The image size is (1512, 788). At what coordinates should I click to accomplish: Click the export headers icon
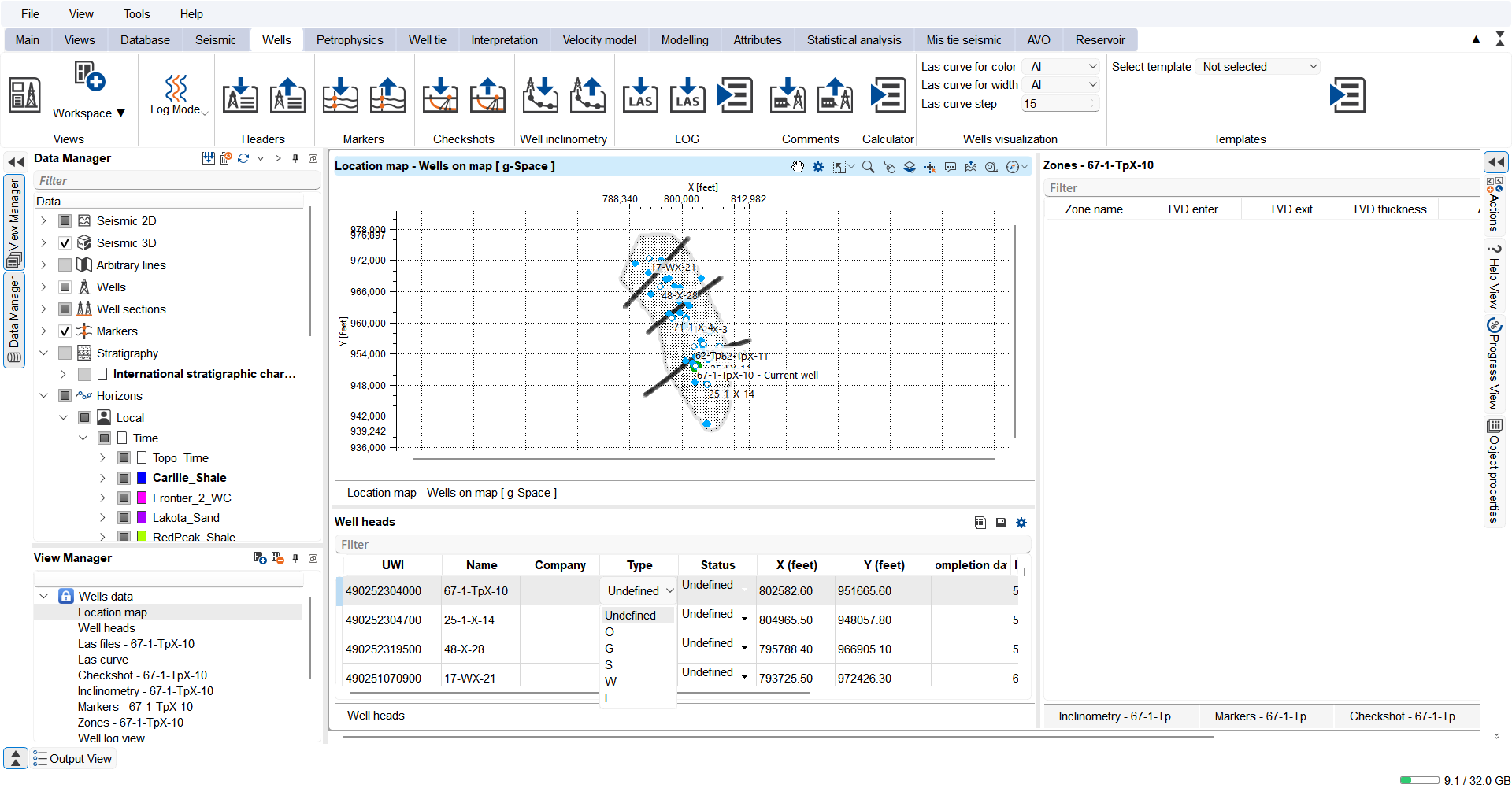tap(287, 95)
